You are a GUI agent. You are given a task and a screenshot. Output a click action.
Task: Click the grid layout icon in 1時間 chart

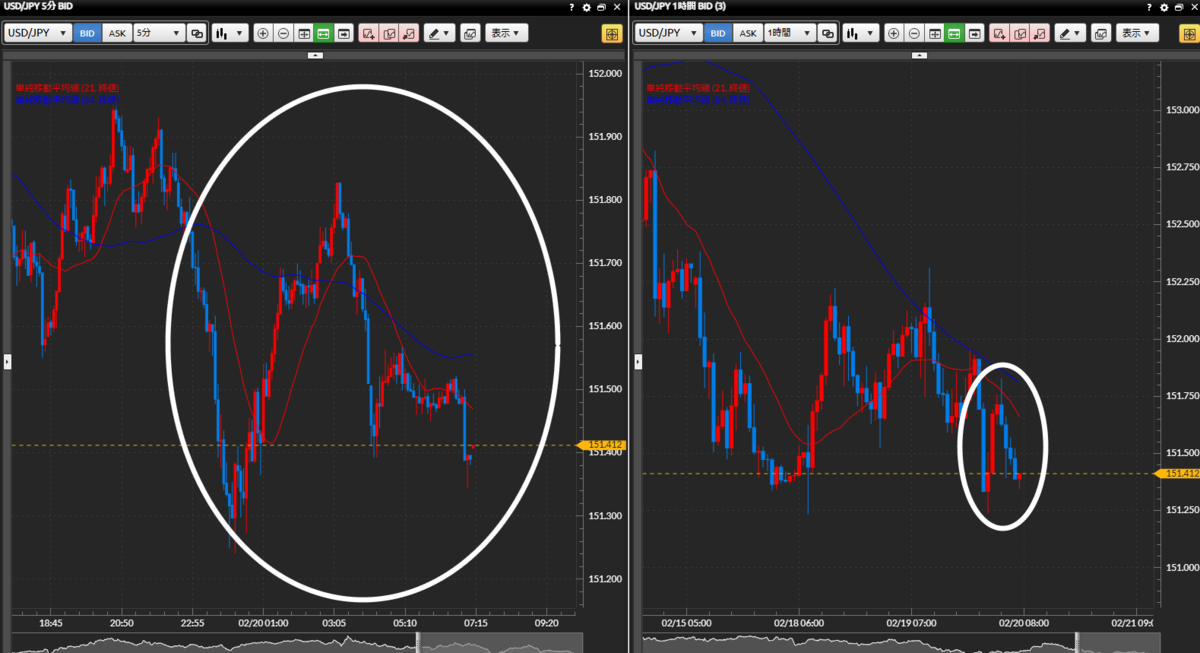[933, 33]
